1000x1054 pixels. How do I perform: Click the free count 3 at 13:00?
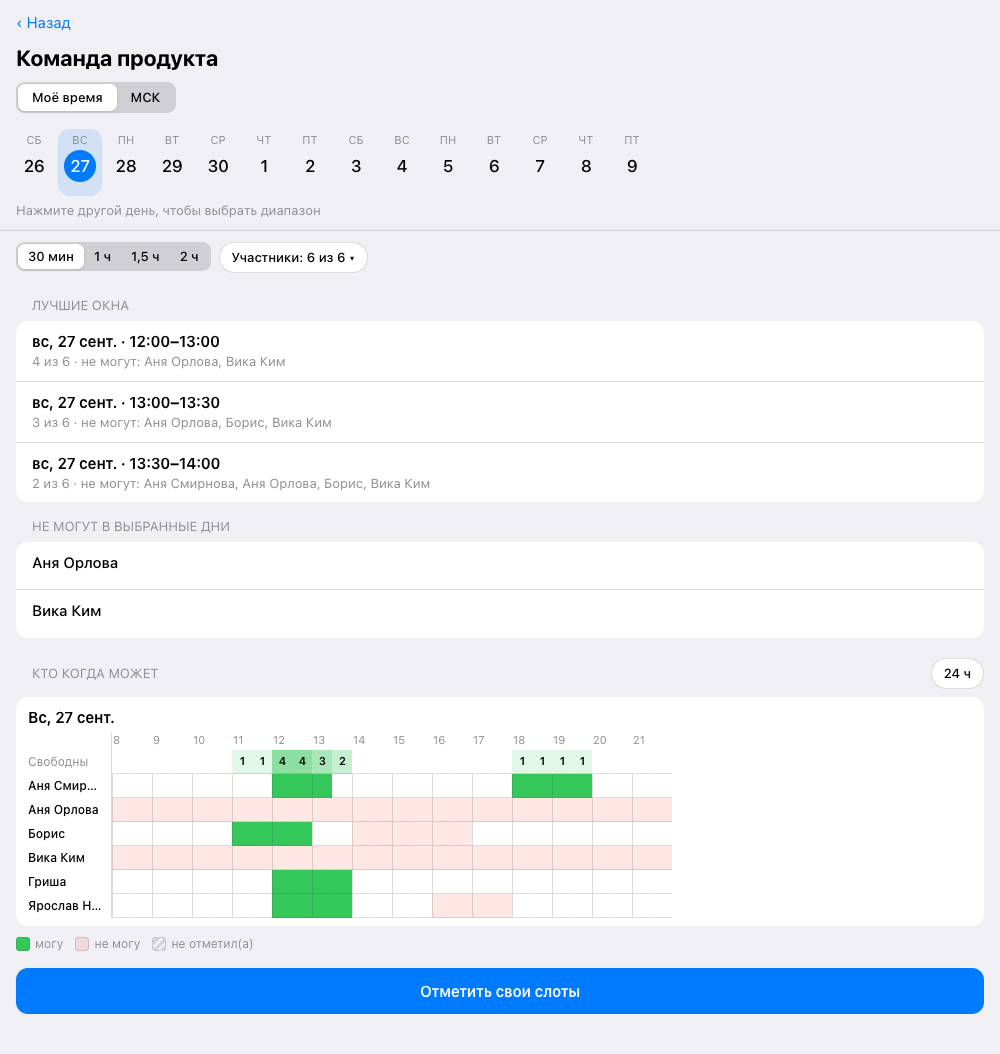tap(322, 762)
